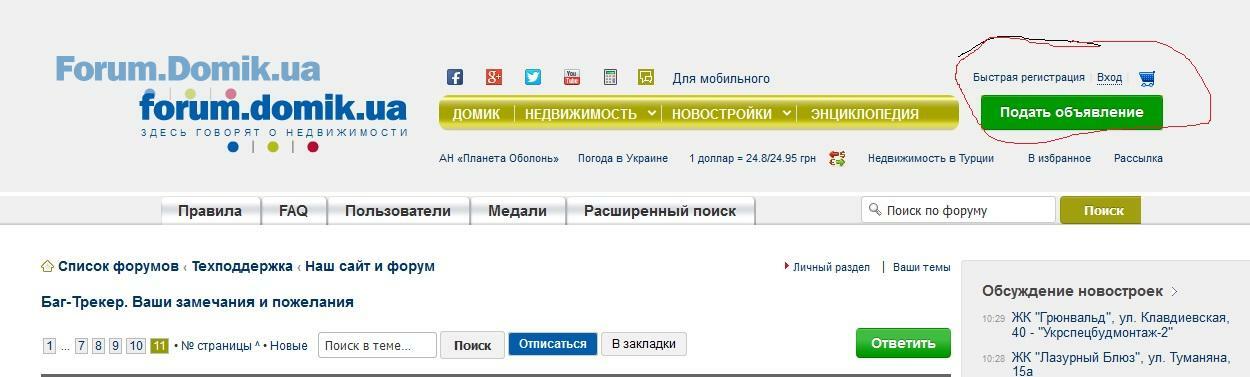This screenshot has height=377, width=1250.
Task: Open the Пользователи tab
Action: point(398,211)
